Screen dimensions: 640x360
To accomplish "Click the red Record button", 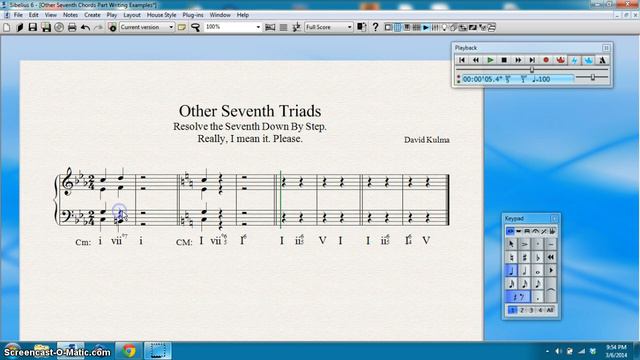I will [546, 60].
